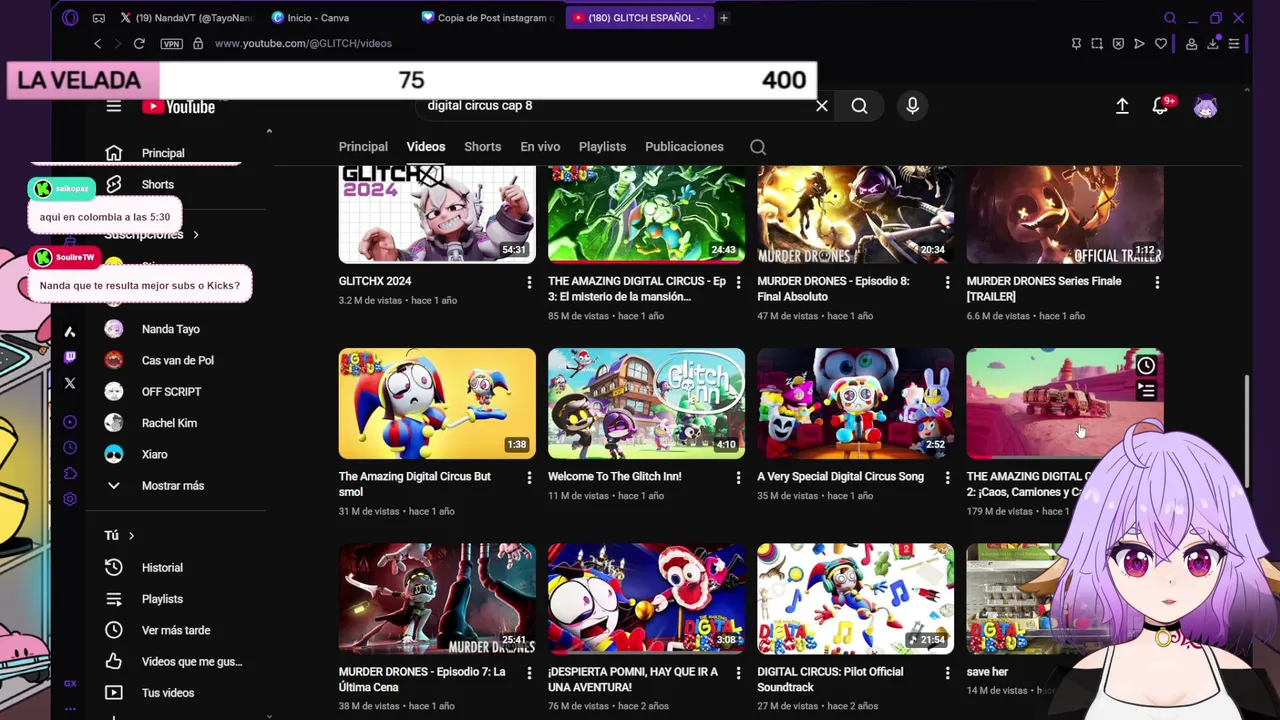Go back with browser back arrow

97,44
